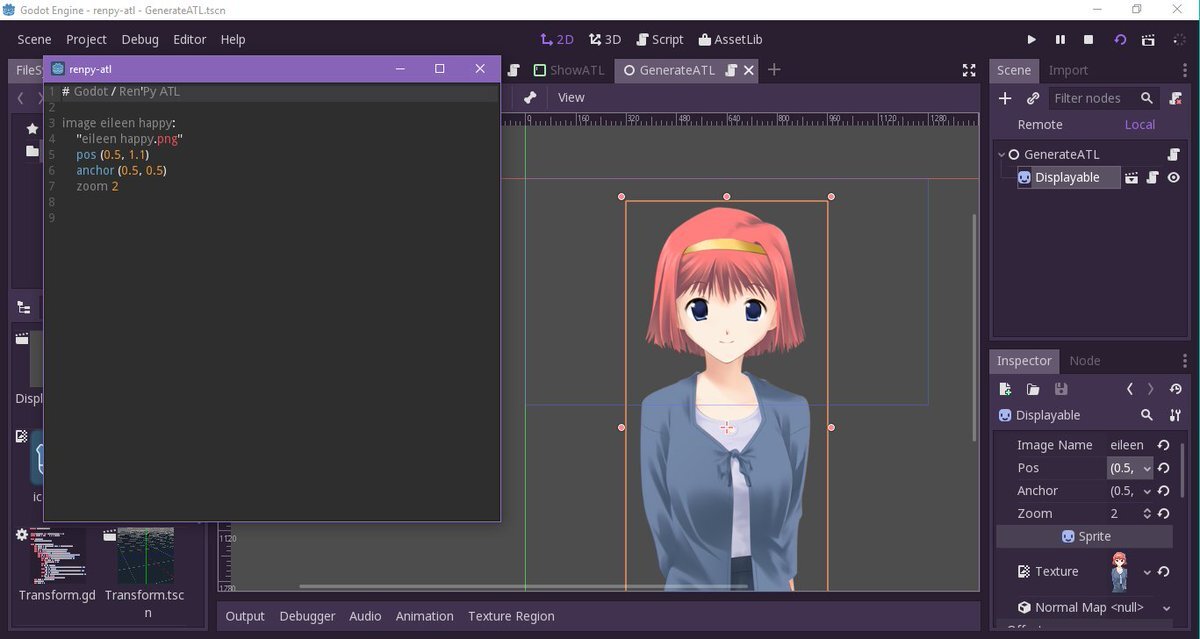Open the Inspector tab
Image resolution: width=1200 pixels, height=639 pixels.
coord(1024,361)
